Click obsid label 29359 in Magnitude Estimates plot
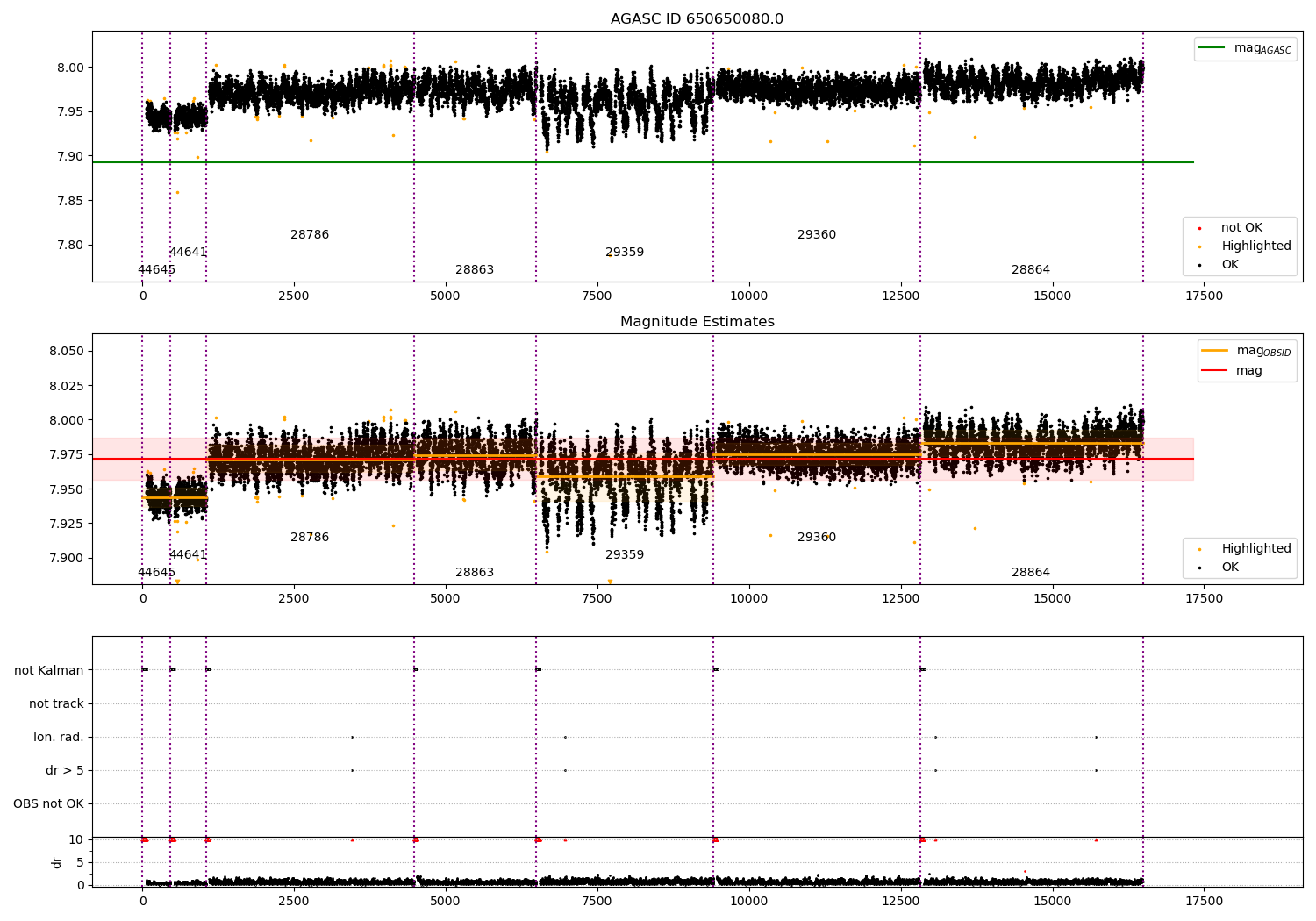 (x=625, y=555)
